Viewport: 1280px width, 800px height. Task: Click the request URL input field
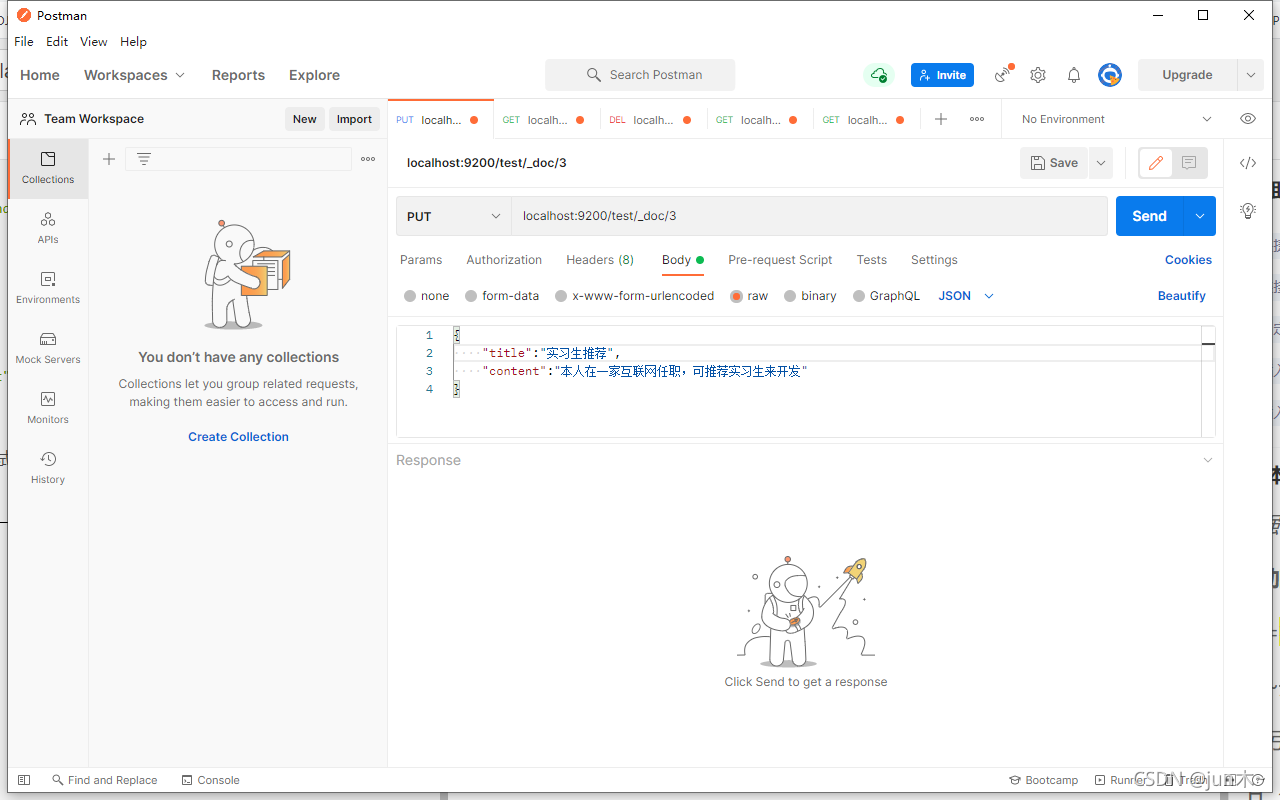point(809,216)
